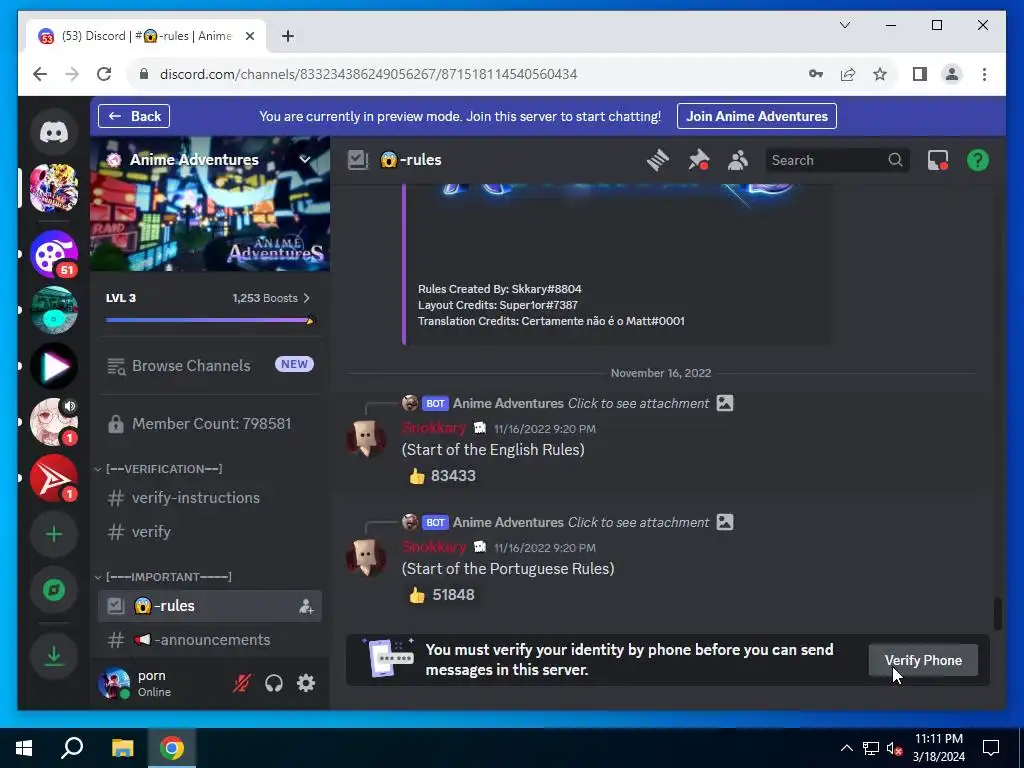
Task: Open the password key icon in address bar
Action: click(x=816, y=74)
